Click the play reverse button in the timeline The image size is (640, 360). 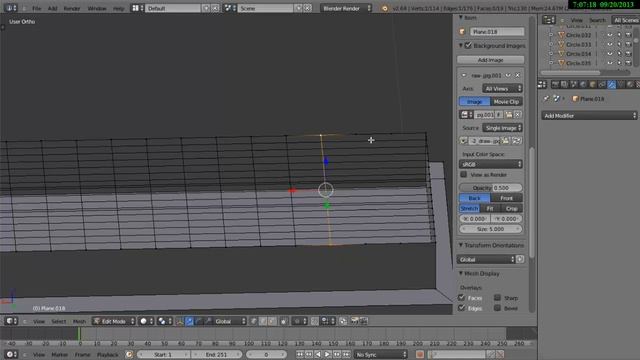[318, 355]
